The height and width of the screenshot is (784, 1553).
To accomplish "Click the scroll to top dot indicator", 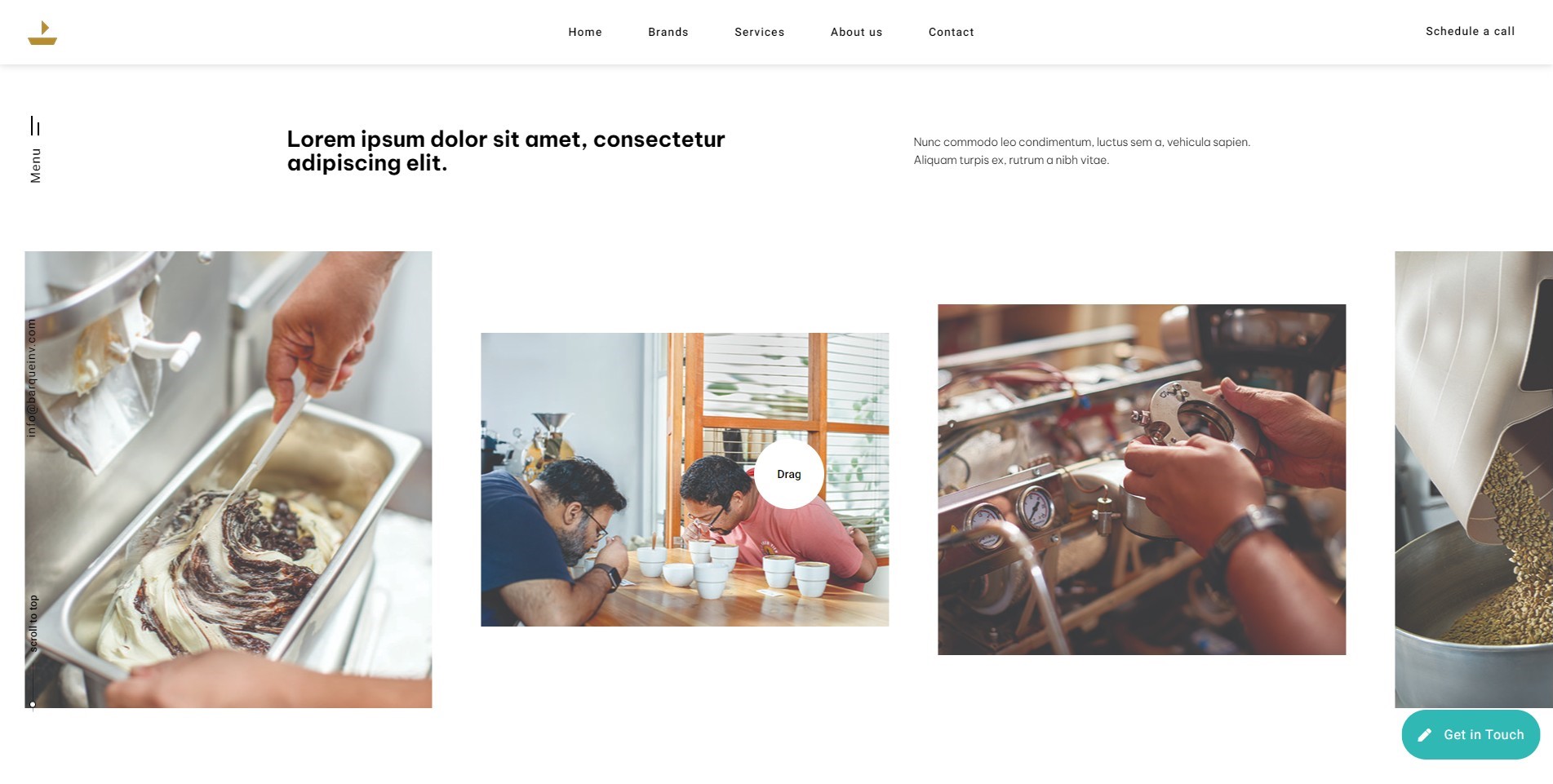I will pyautogui.click(x=33, y=704).
